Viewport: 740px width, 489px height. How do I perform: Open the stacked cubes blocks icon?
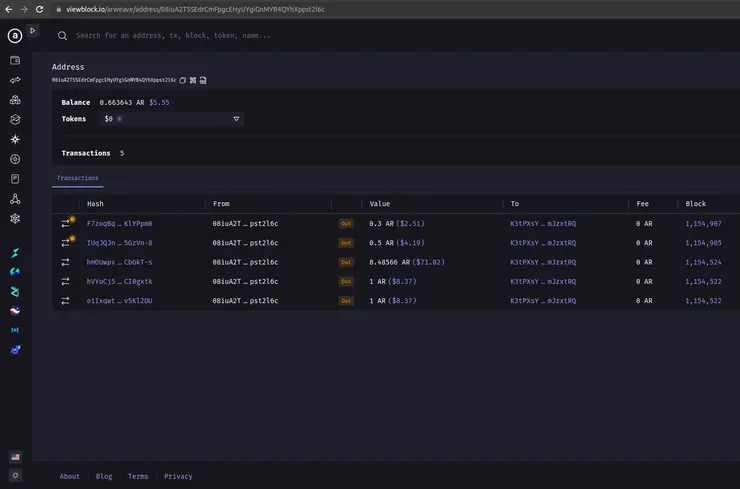[15, 100]
